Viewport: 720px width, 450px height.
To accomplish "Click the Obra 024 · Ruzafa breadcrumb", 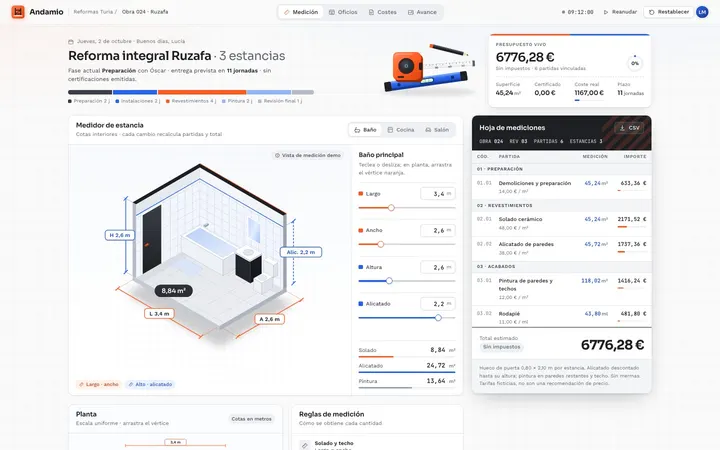I will point(145,12).
